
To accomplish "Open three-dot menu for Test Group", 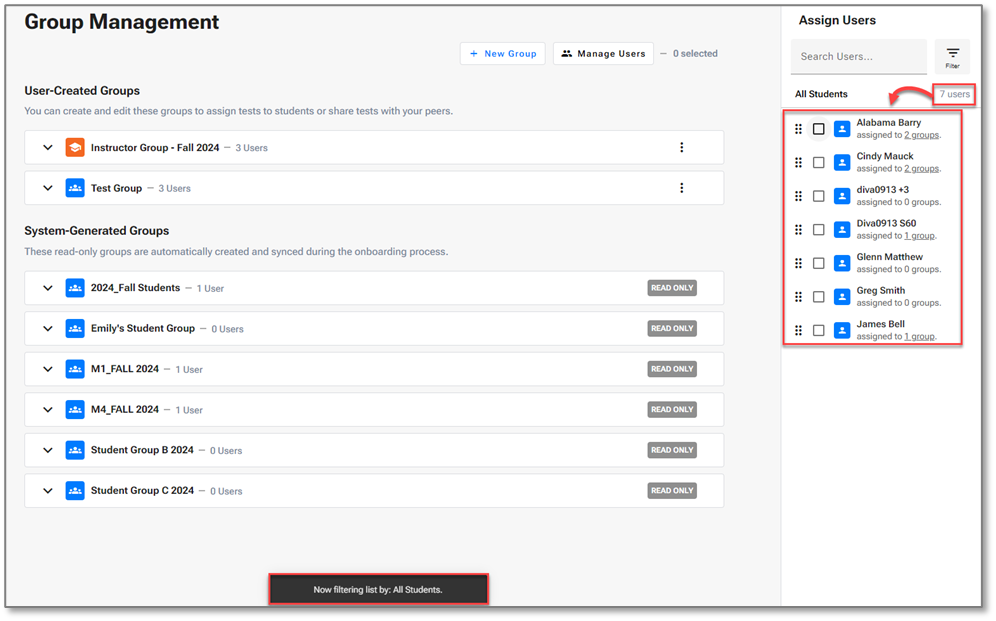I will (682, 188).
